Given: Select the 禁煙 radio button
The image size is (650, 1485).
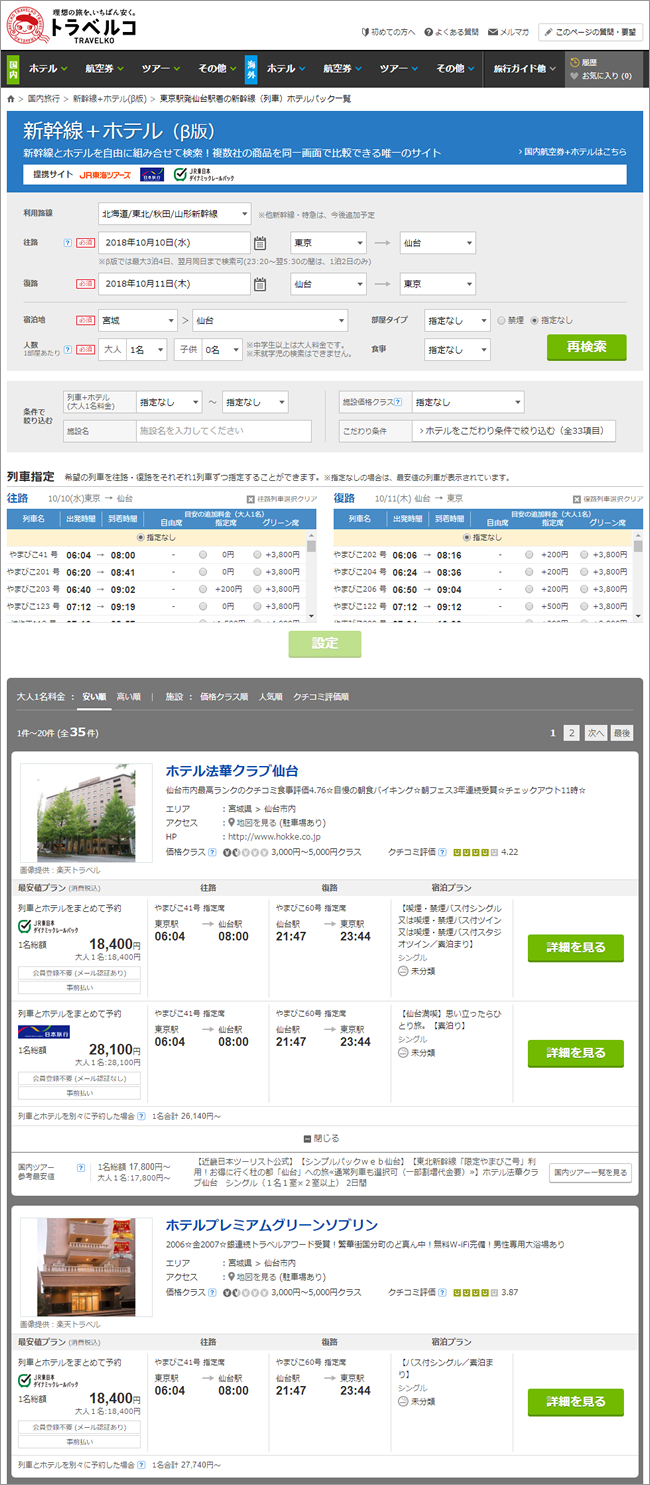Looking at the screenshot, I should click(502, 321).
